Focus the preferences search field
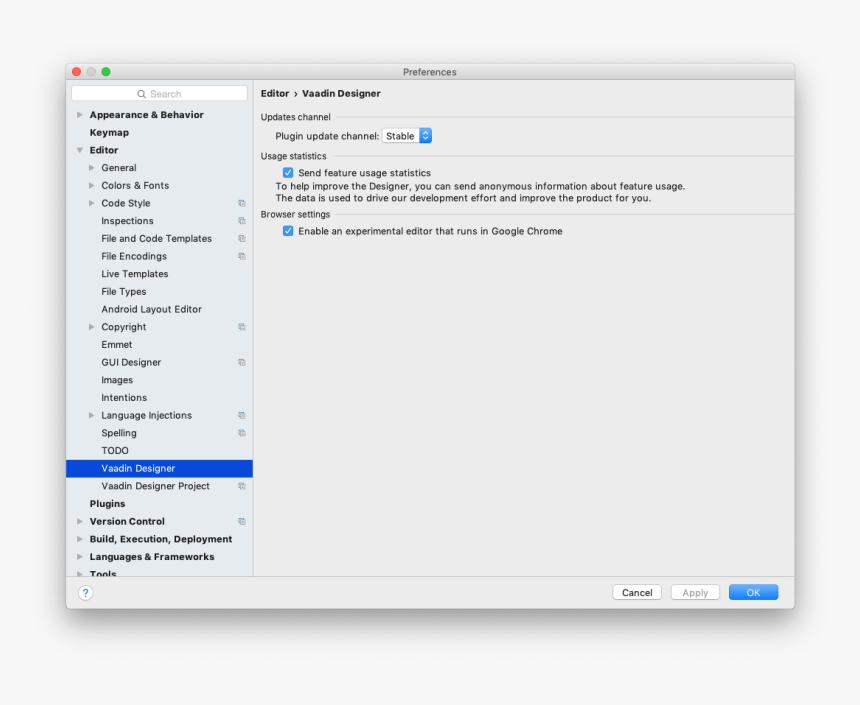This screenshot has width=860, height=705. pos(159,94)
